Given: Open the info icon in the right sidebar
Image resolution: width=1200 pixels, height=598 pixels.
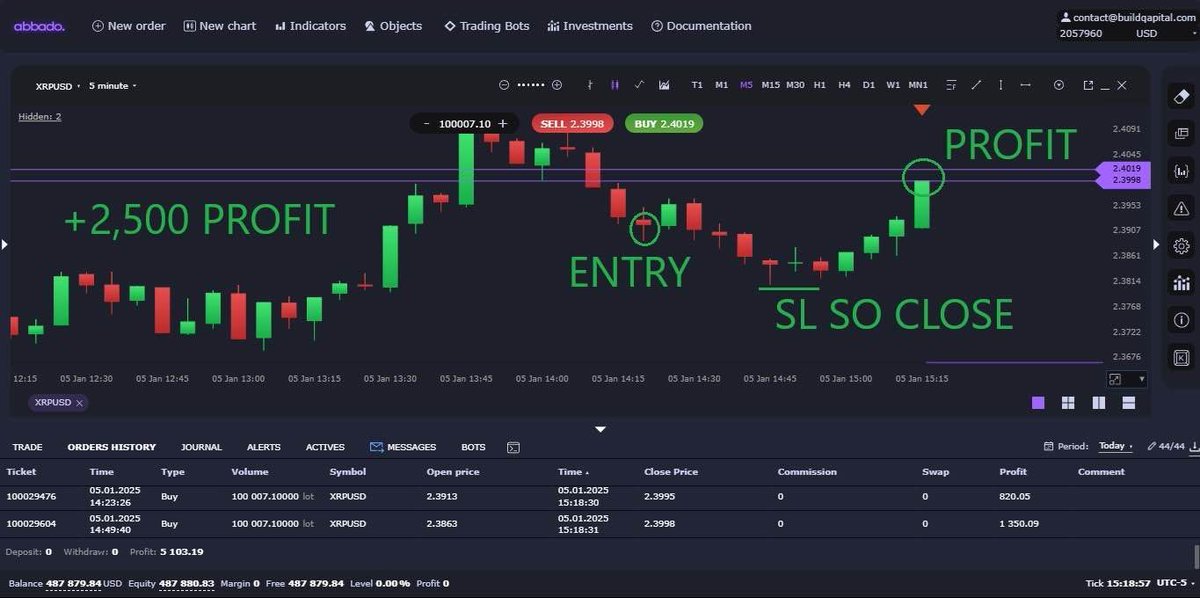Looking at the screenshot, I should tap(1180, 319).
